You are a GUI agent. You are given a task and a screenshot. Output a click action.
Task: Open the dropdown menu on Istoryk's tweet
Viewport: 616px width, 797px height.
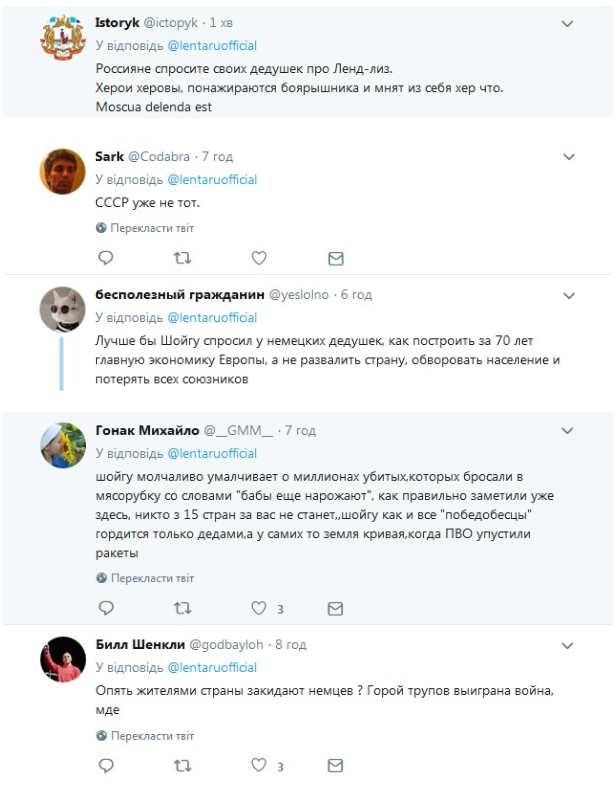coord(569,22)
